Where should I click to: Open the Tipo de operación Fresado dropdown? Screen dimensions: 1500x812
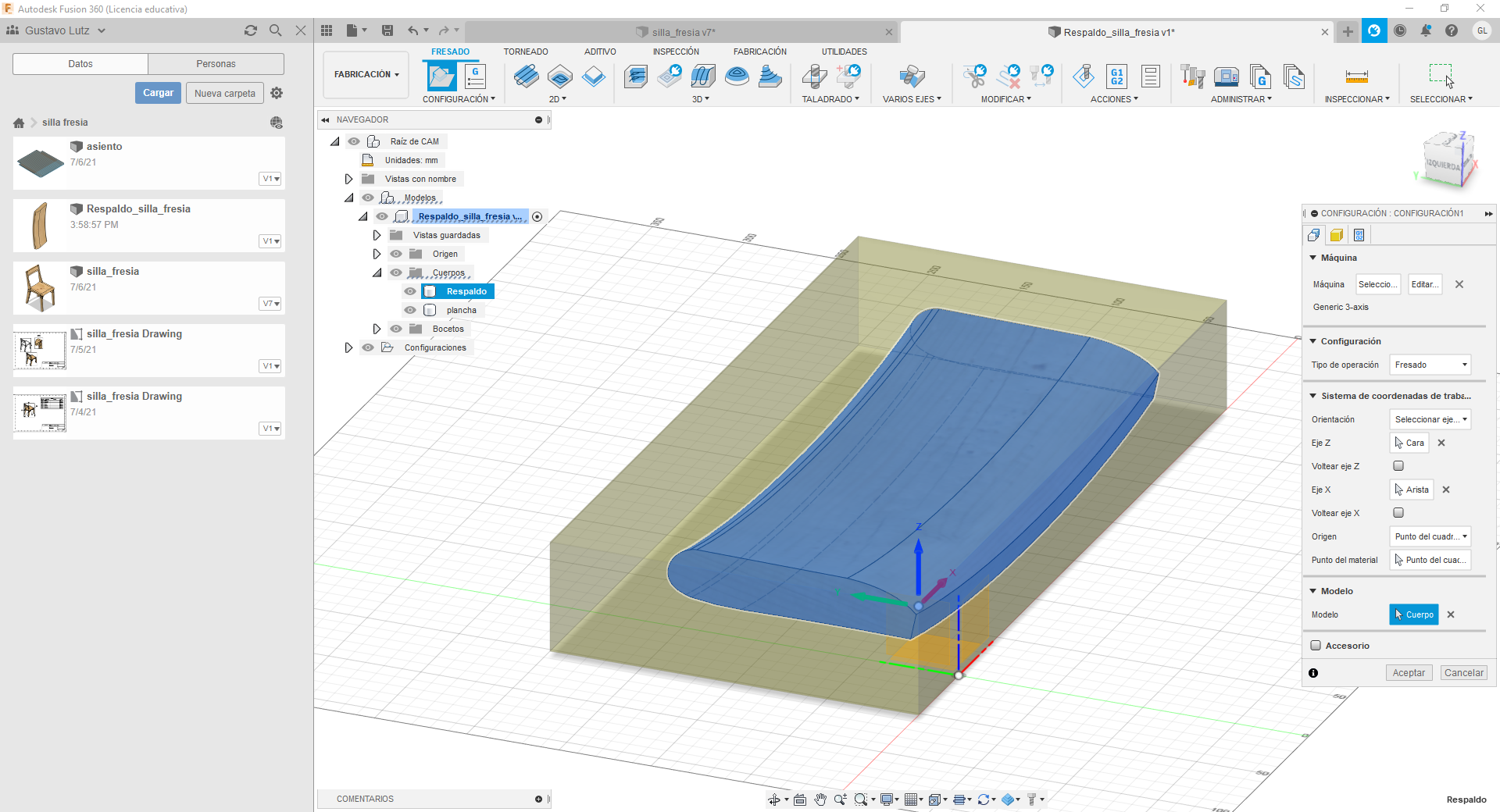(1430, 365)
